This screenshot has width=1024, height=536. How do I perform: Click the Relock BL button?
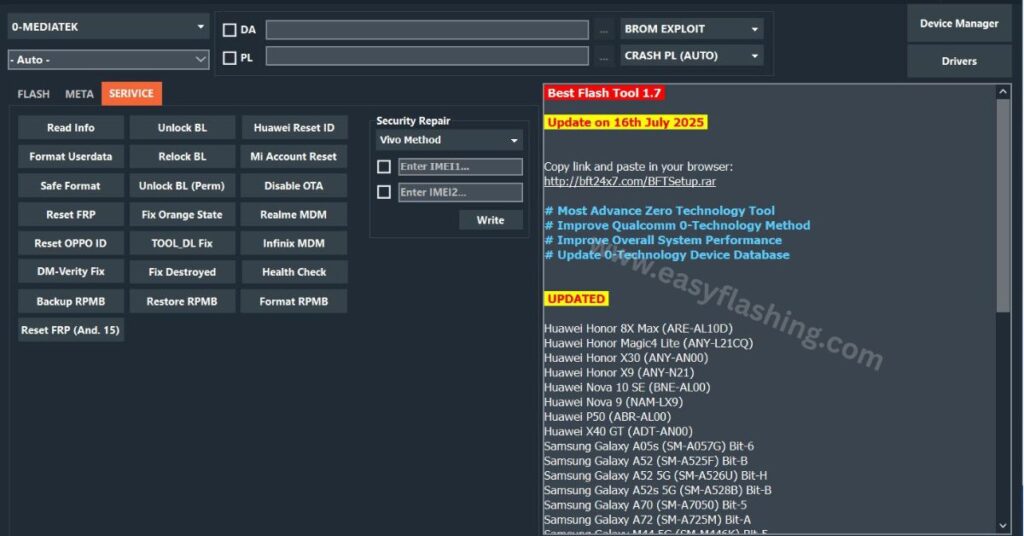182,157
